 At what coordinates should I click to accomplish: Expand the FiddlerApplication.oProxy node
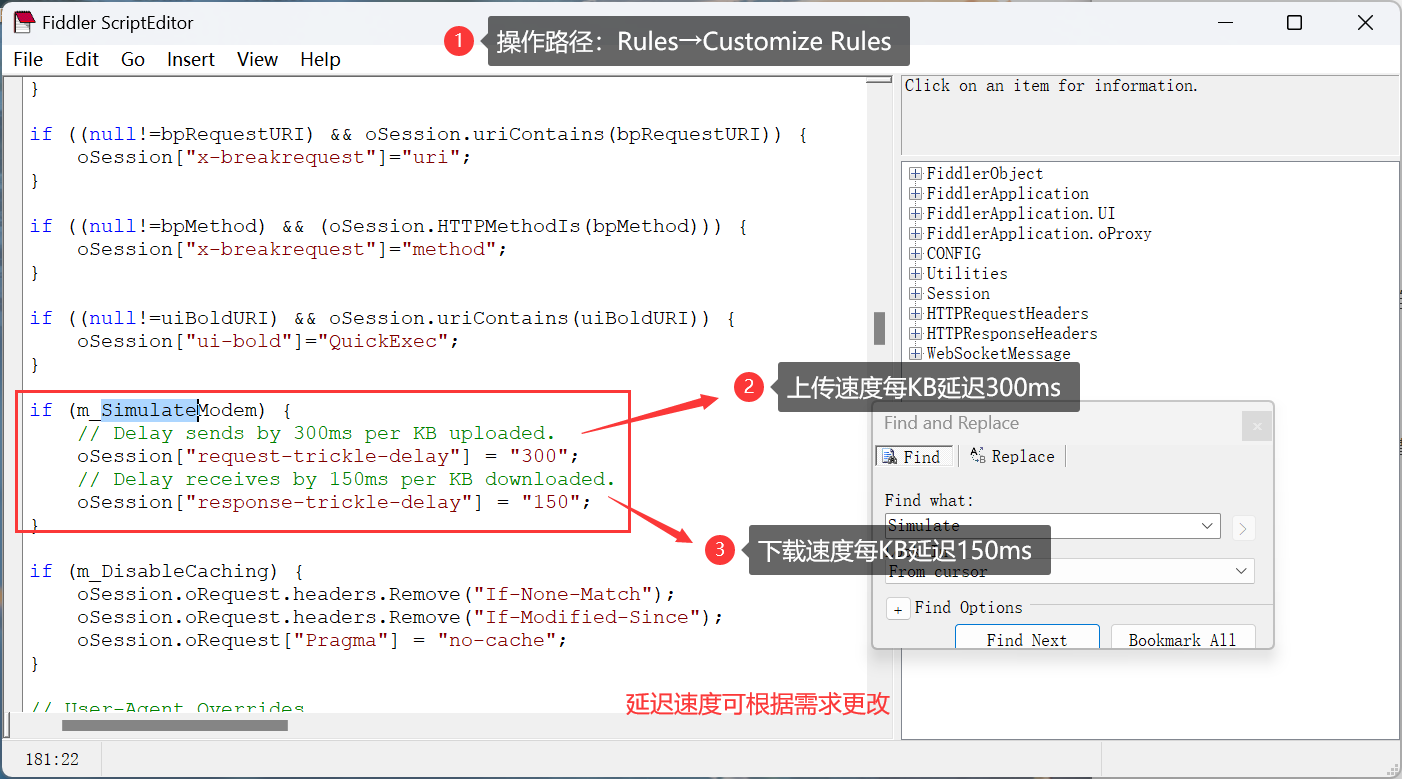(x=915, y=234)
